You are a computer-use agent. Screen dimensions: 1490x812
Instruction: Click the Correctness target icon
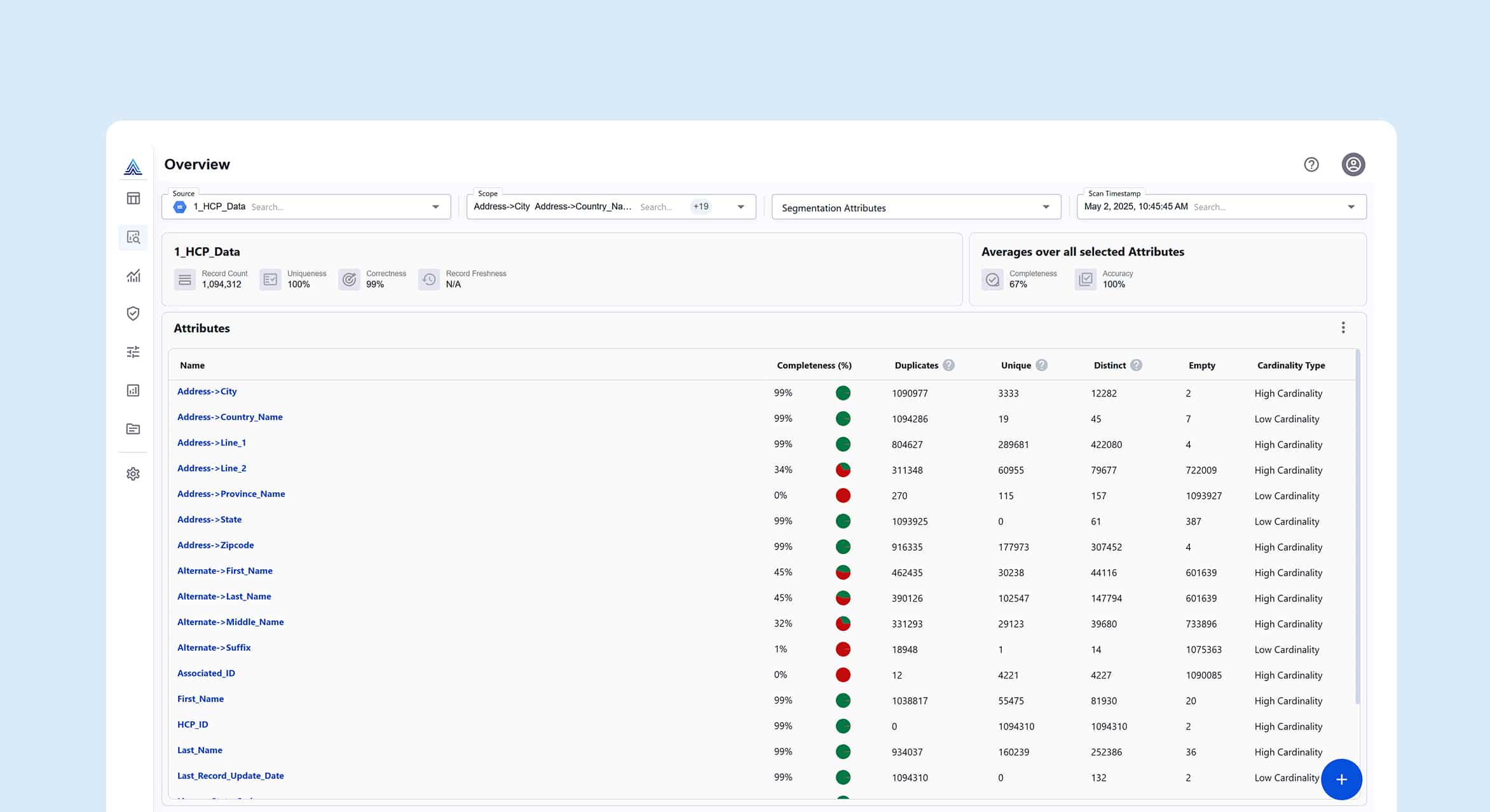(349, 280)
